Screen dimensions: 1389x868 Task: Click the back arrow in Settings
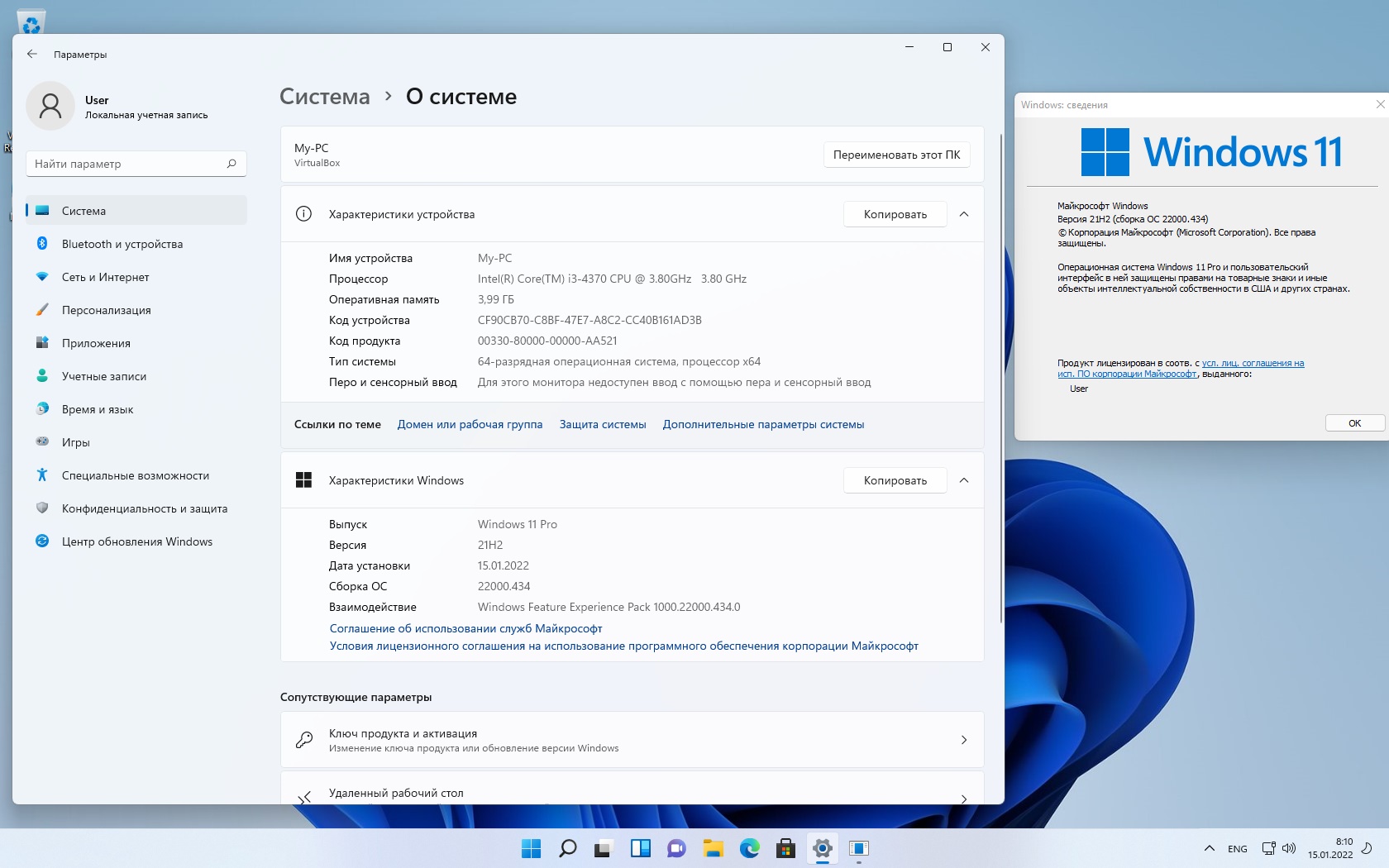32,54
